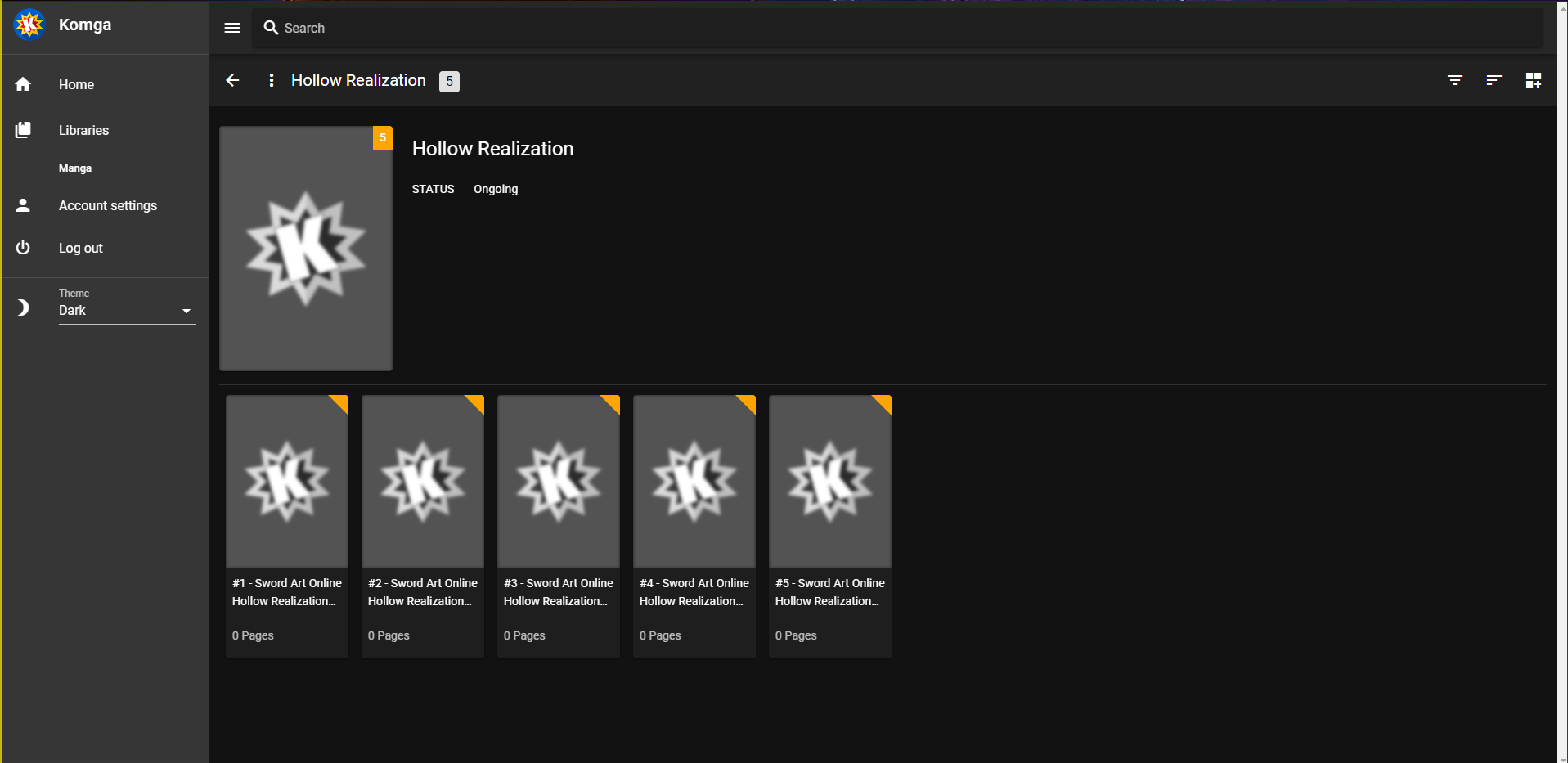
Task: Toggle the navigation drawer with hamburger menu
Action: [x=231, y=28]
